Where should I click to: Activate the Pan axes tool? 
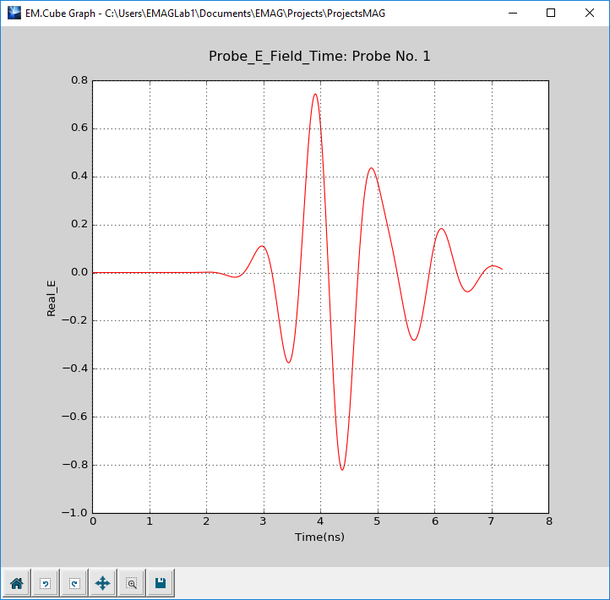(x=103, y=583)
